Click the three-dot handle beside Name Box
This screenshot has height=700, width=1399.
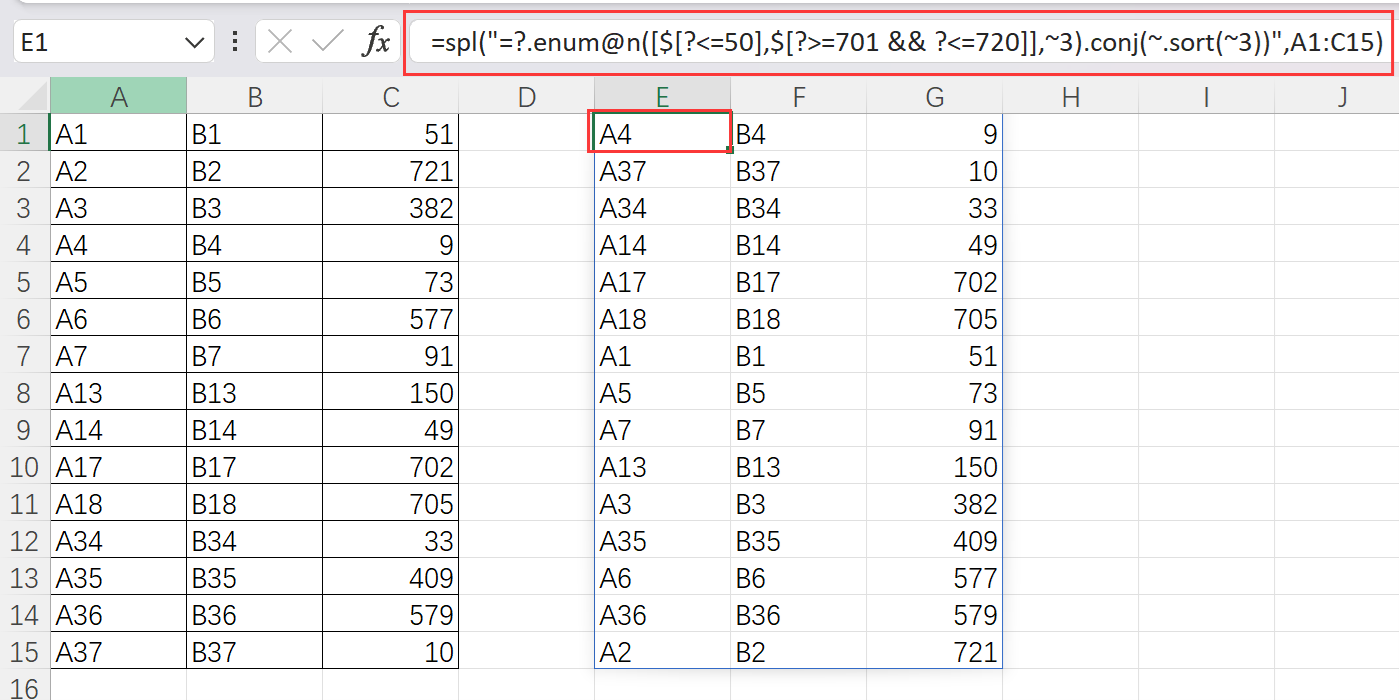point(235,42)
